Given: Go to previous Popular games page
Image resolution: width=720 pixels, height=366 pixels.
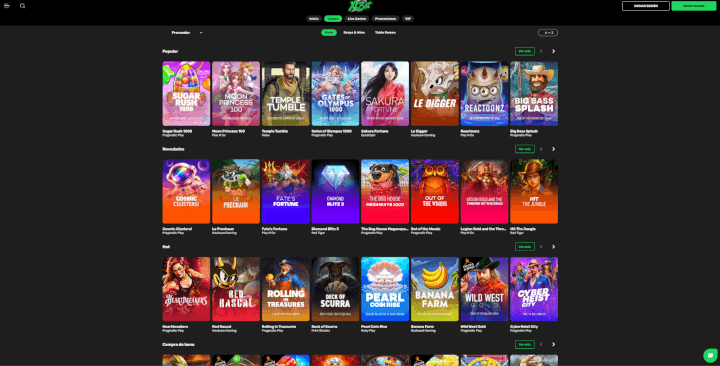Looking at the screenshot, I should (x=541, y=51).
